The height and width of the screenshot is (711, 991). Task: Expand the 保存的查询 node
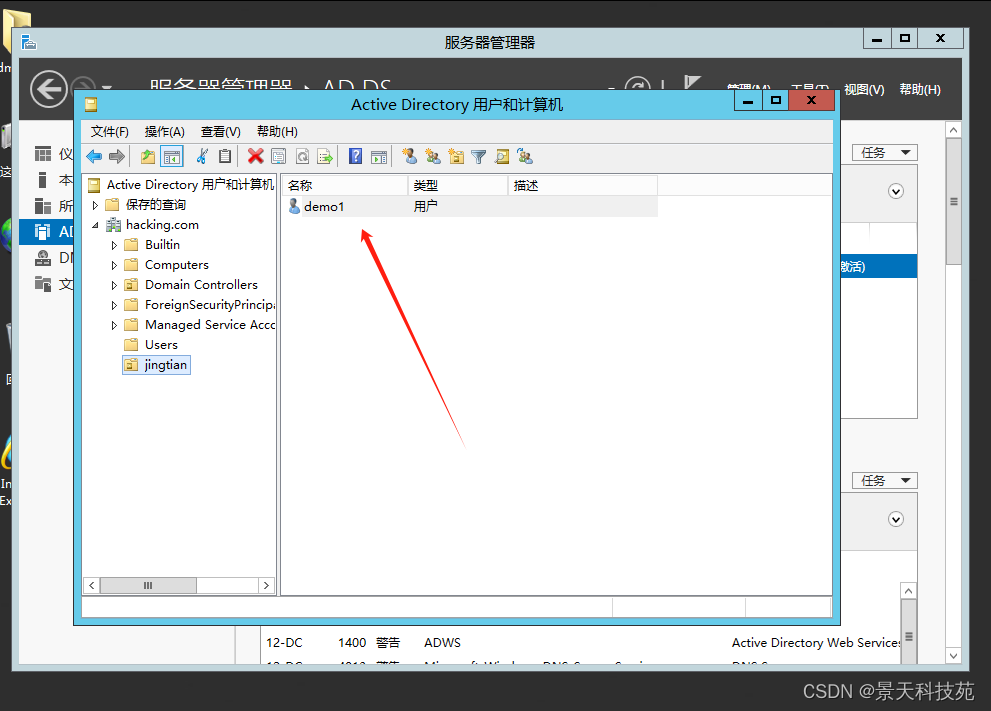[95, 205]
